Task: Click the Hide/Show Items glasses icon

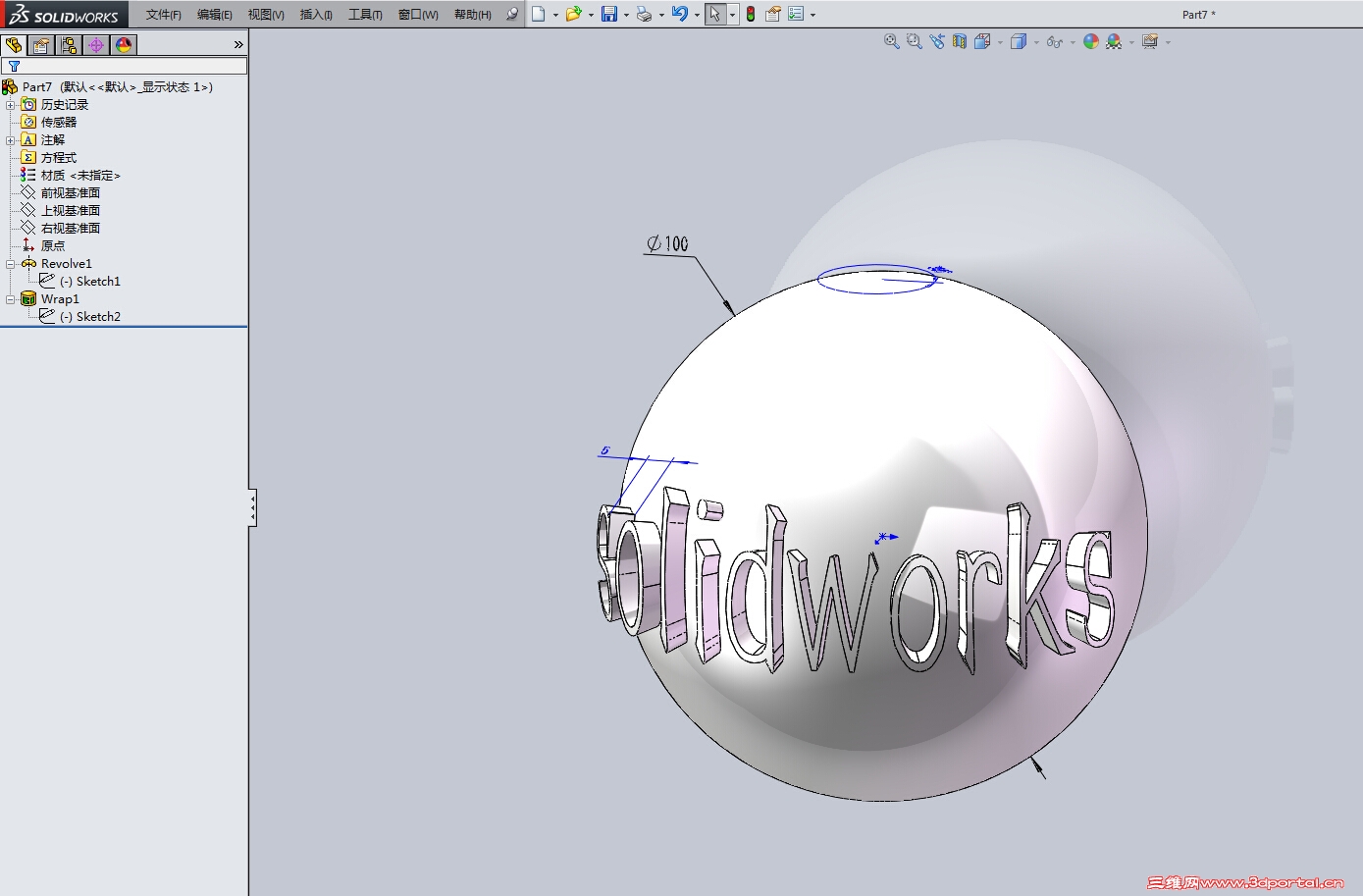Action: (1055, 41)
